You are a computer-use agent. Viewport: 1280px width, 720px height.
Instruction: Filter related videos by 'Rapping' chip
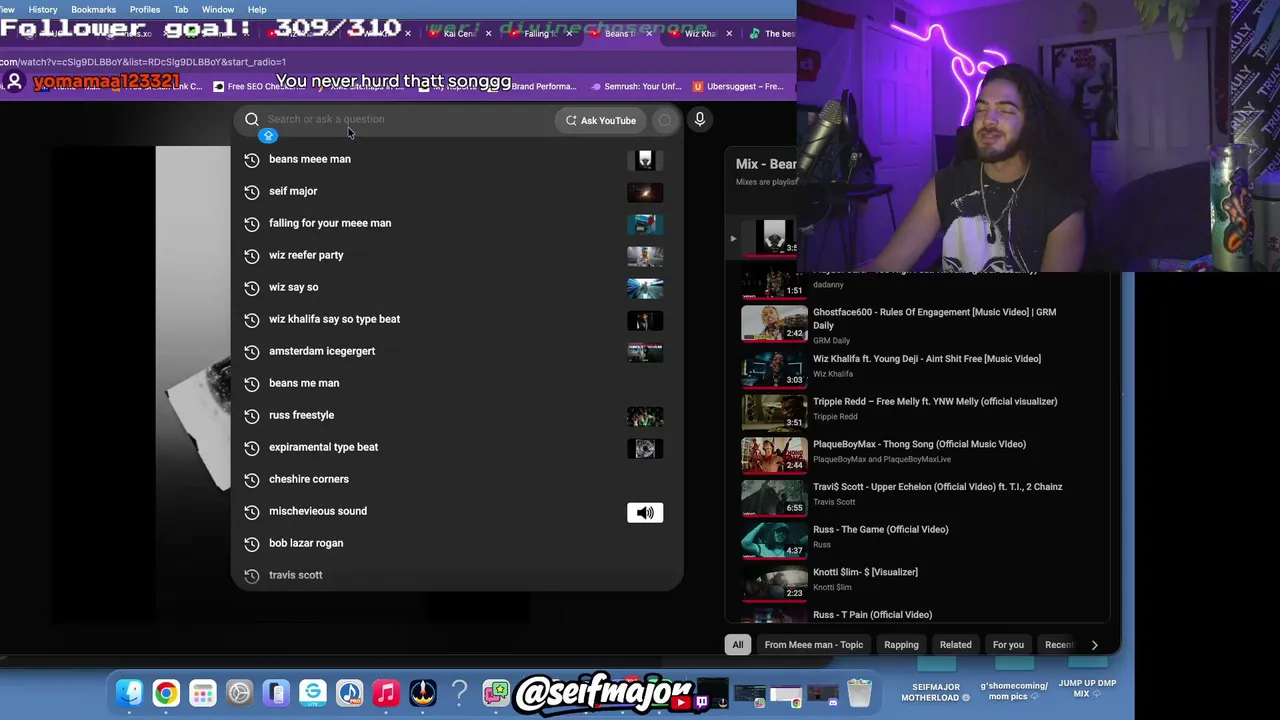coord(901,645)
